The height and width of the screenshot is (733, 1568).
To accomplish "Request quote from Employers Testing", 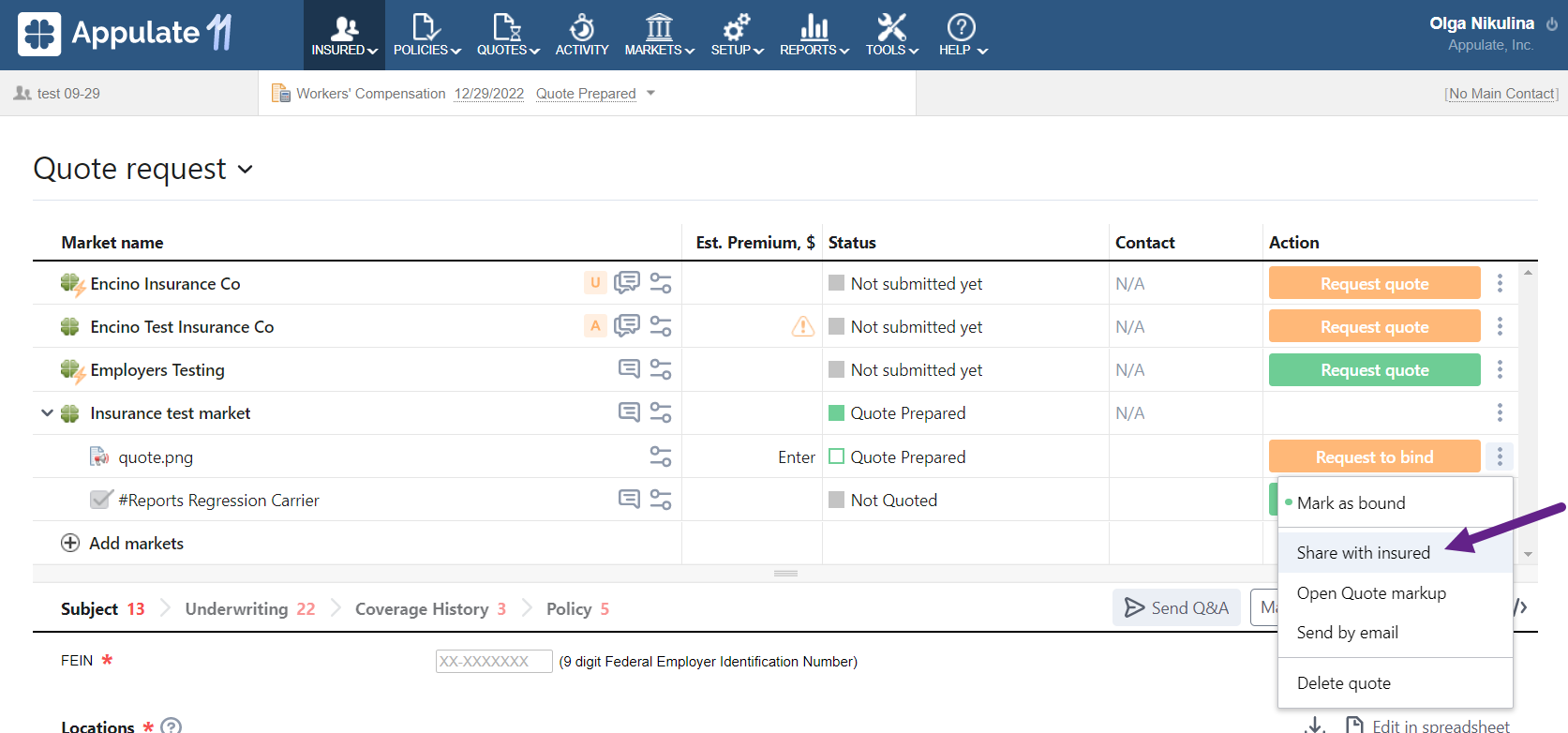I will pos(1375,370).
